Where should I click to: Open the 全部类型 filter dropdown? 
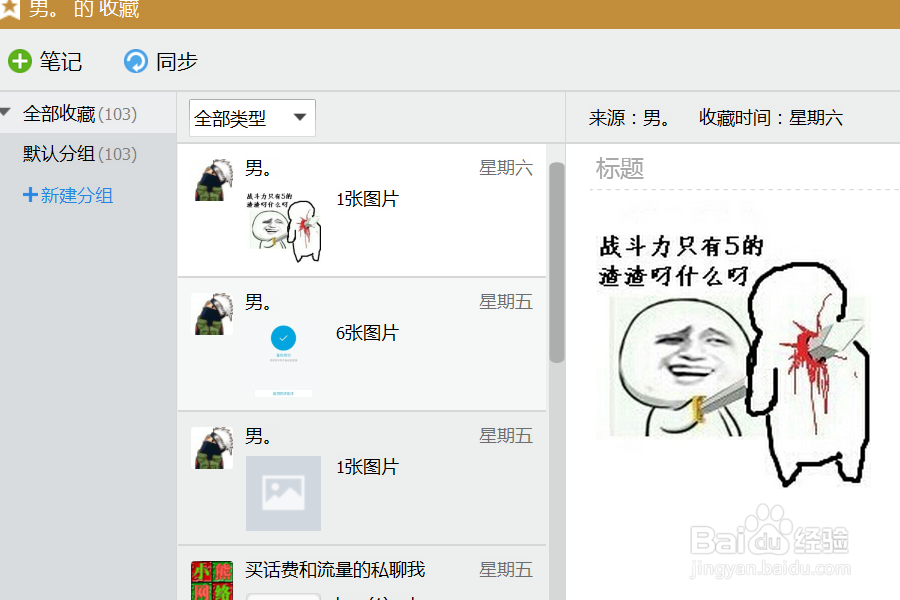[x=252, y=118]
